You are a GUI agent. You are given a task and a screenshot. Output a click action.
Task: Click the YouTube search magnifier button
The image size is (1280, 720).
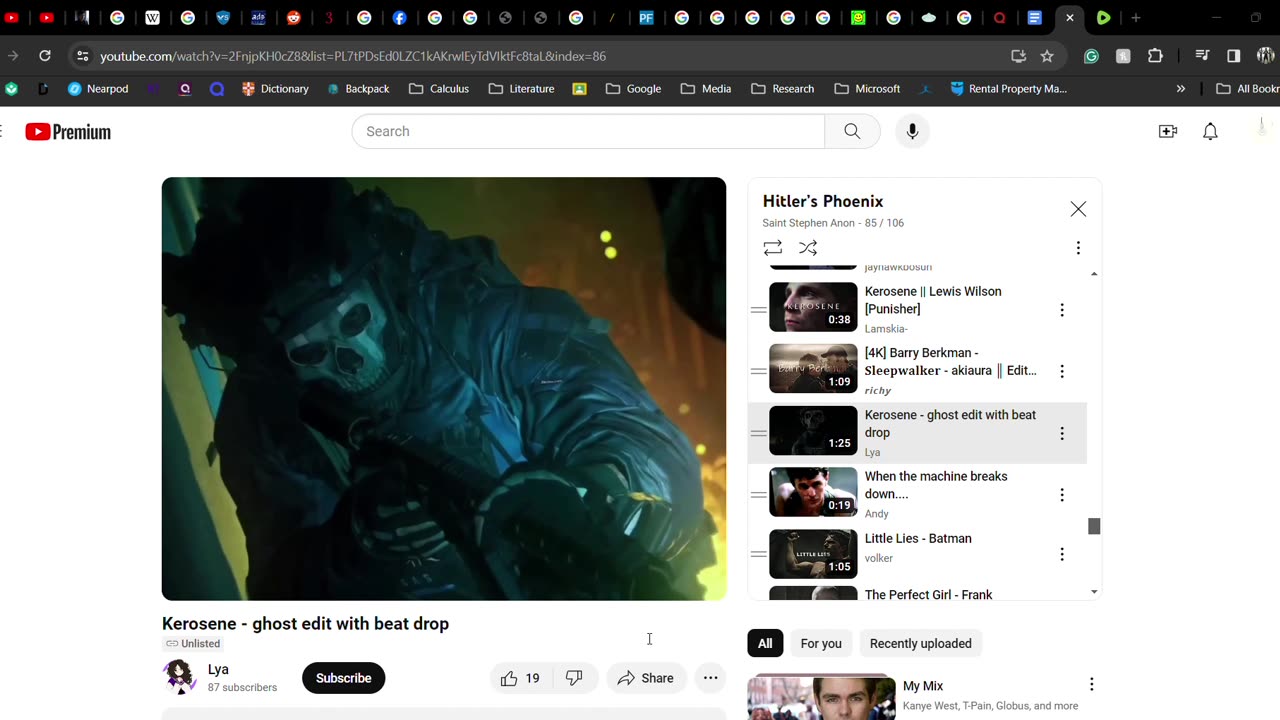pyautogui.click(x=852, y=131)
